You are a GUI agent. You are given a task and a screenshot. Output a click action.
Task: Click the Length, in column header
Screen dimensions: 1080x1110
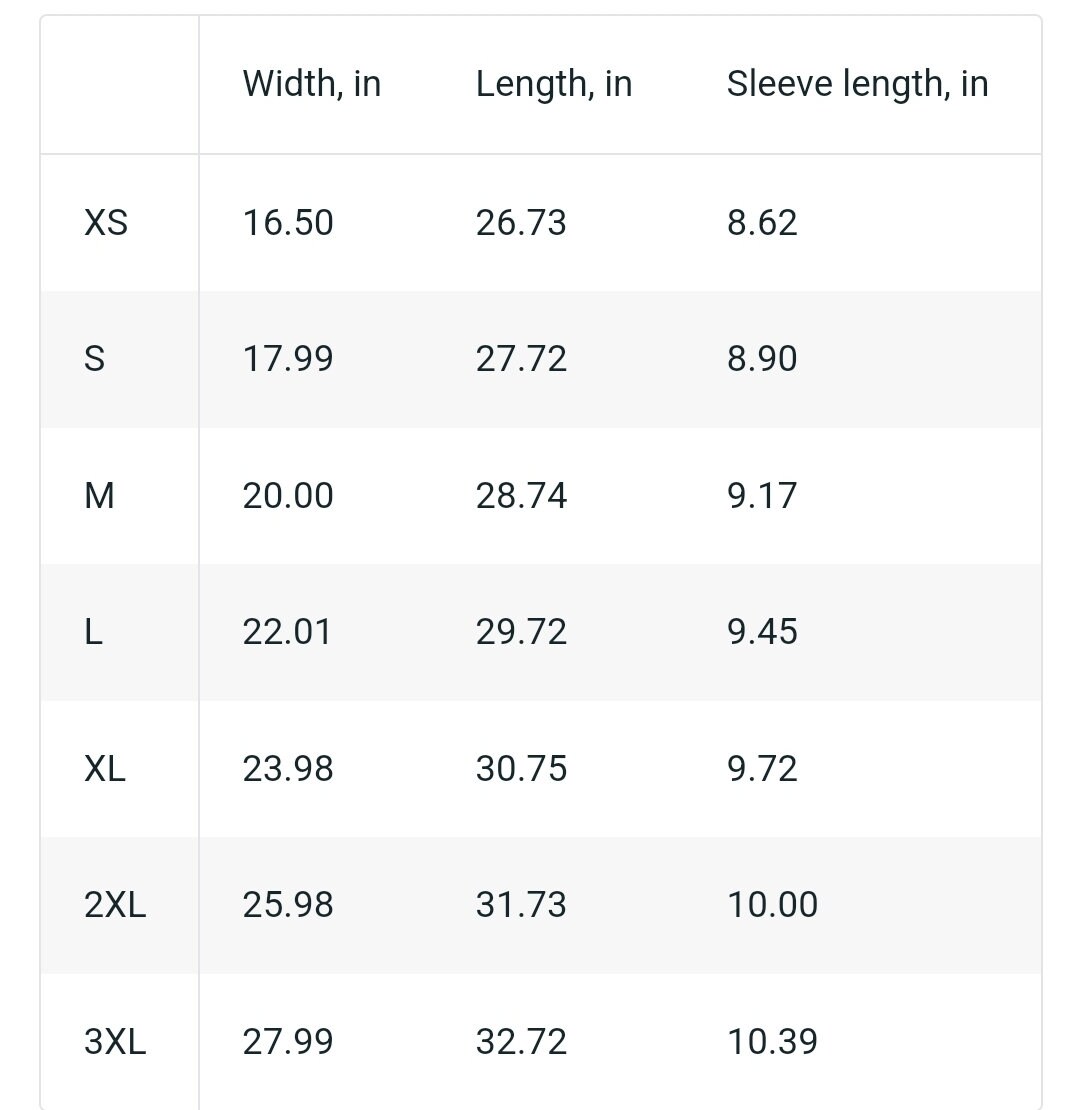click(x=553, y=84)
